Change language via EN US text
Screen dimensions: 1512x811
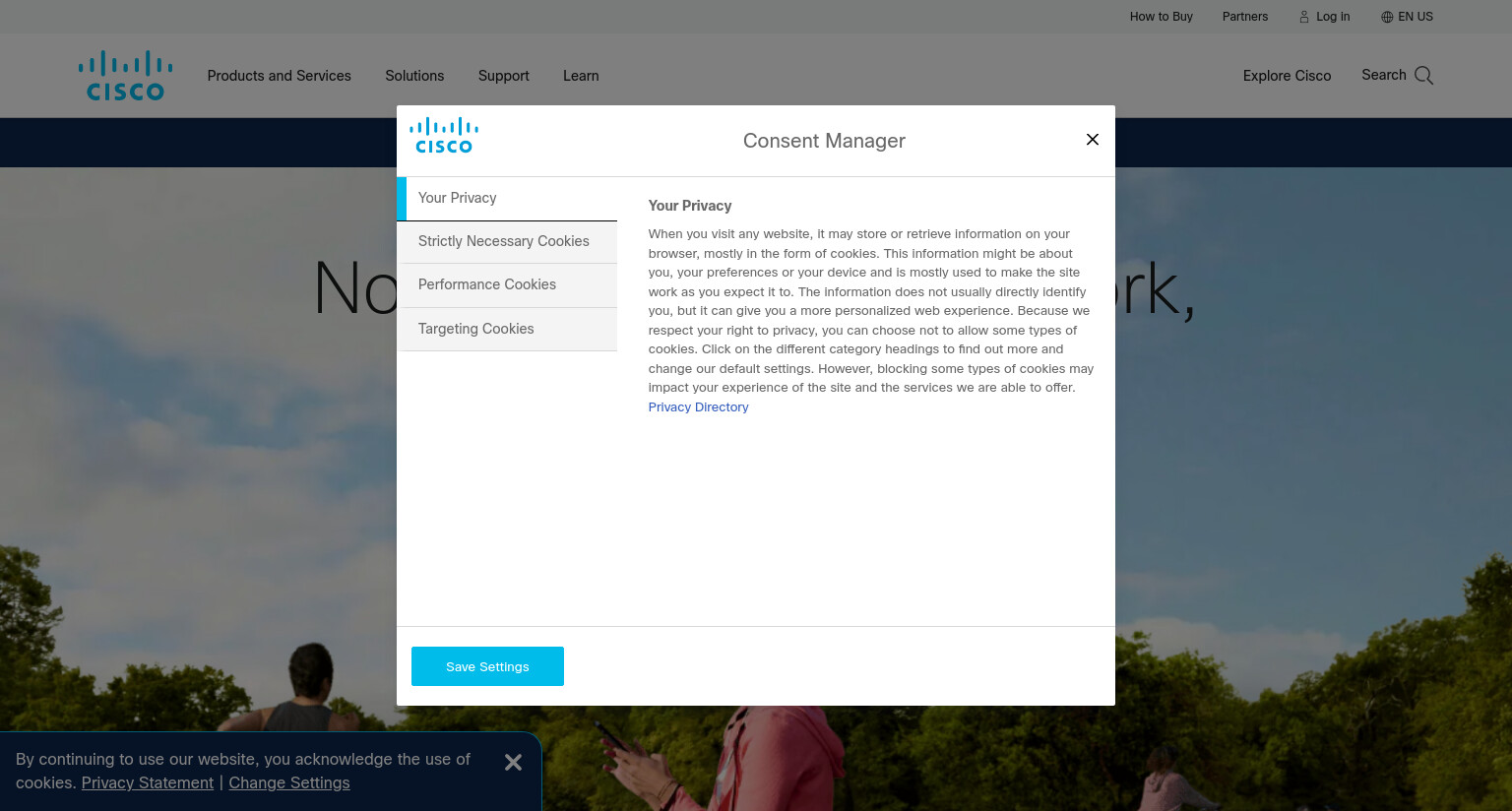pyautogui.click(x=1416, y=17)
